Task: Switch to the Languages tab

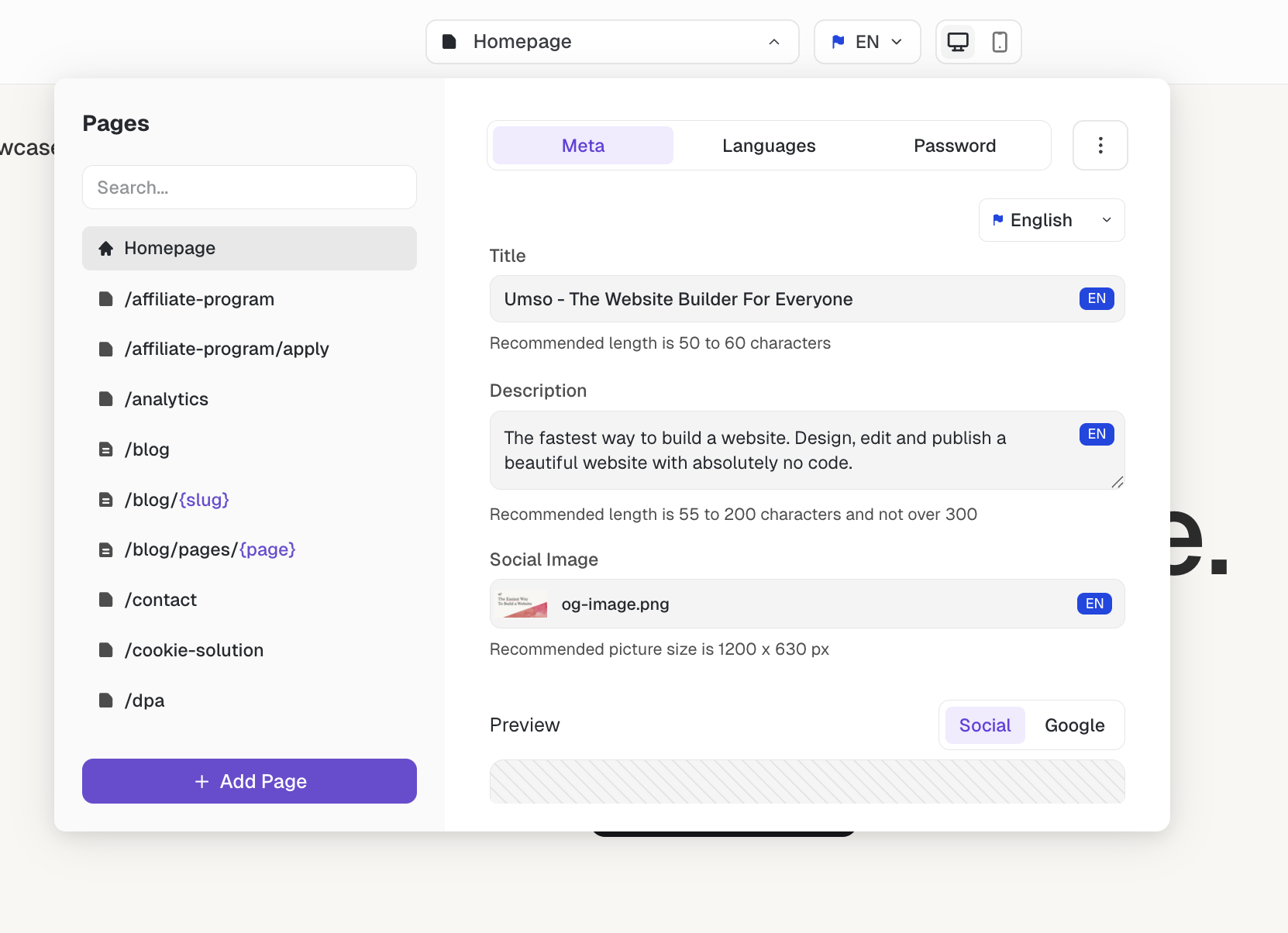Action: [768, 146]
